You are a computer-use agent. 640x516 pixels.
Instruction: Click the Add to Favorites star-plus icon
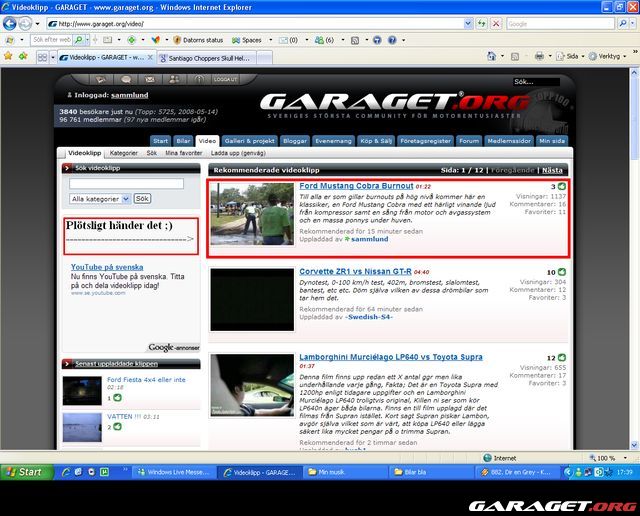point(23,56)
